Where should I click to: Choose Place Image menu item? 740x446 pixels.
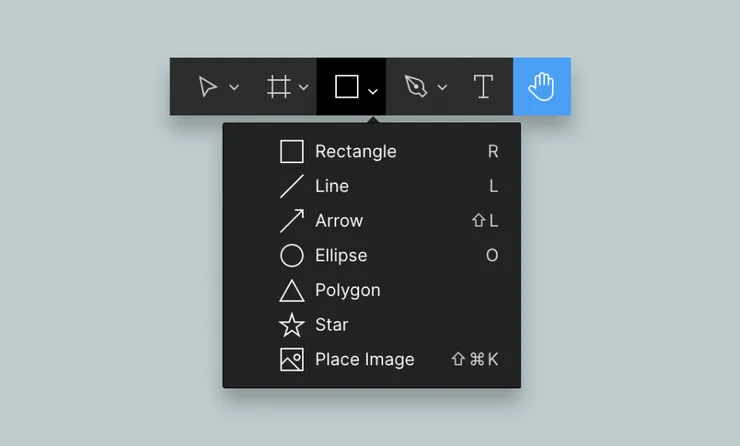tap(364, 360)
